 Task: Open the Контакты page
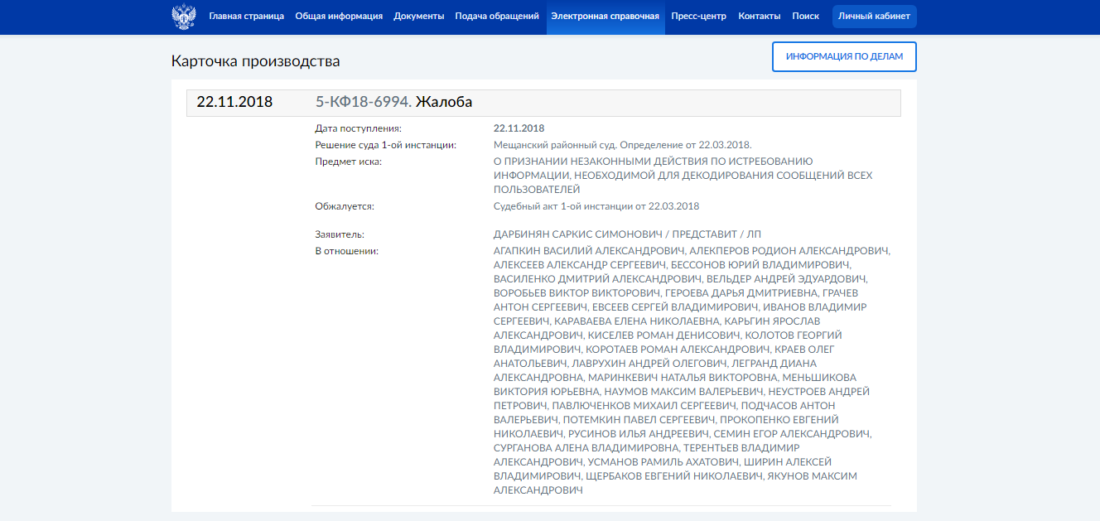(759, 17)
